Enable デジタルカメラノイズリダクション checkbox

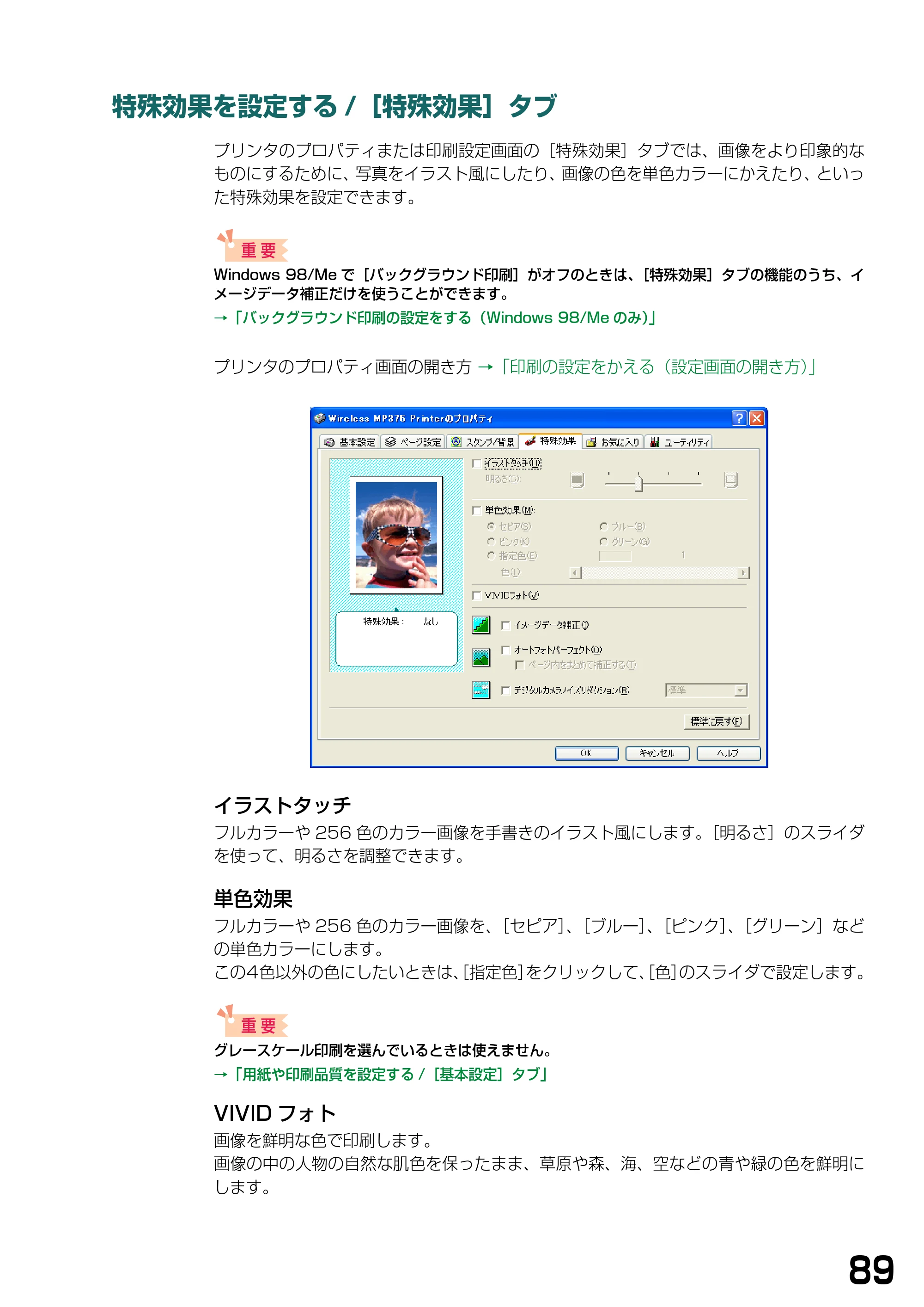click(505, 690)
